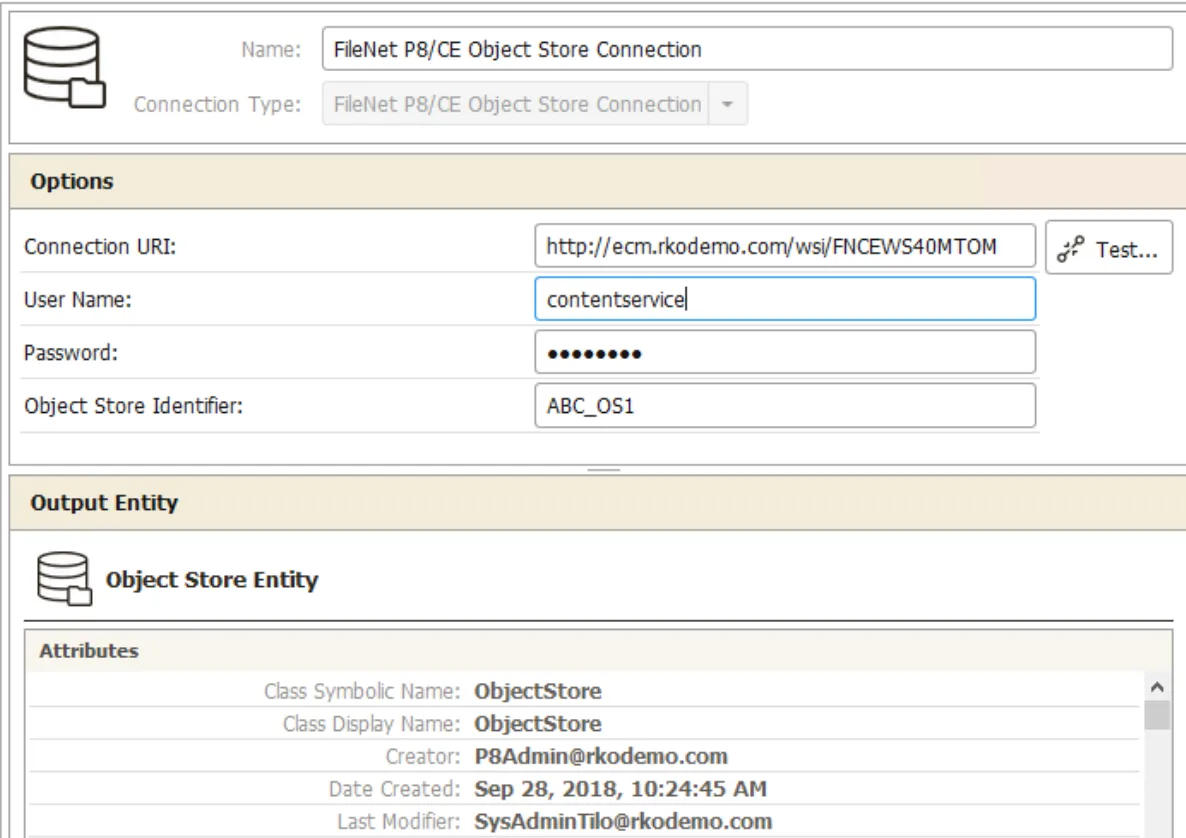Select the Password field
1186x838 pixels.
pyautogui.click(x=785, y=352)
